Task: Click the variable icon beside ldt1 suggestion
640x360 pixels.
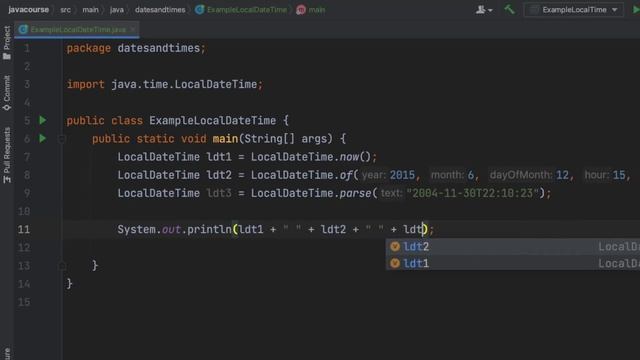Action: pyautogui.click(x=395, y=263)
